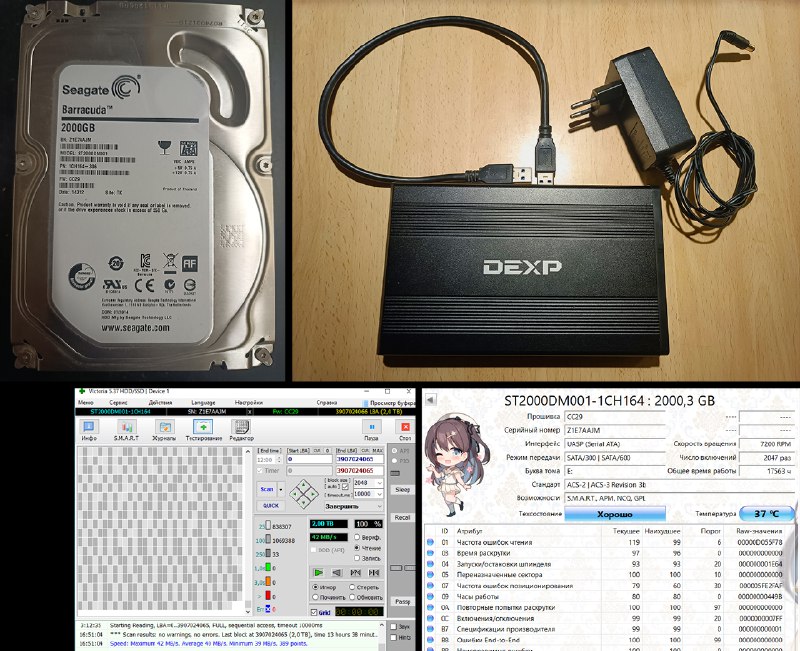800x651 pixels.
Task: Click the blue status dot for attribute 09
Action: [431, 596]
